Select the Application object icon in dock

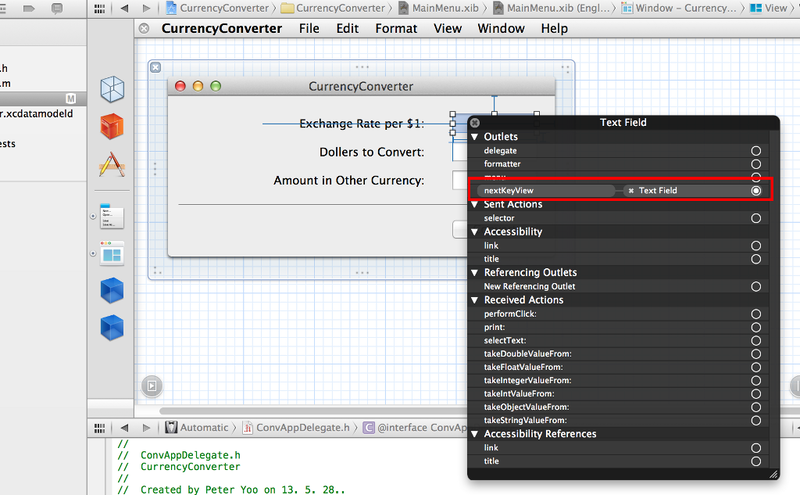tap(111, 163)
